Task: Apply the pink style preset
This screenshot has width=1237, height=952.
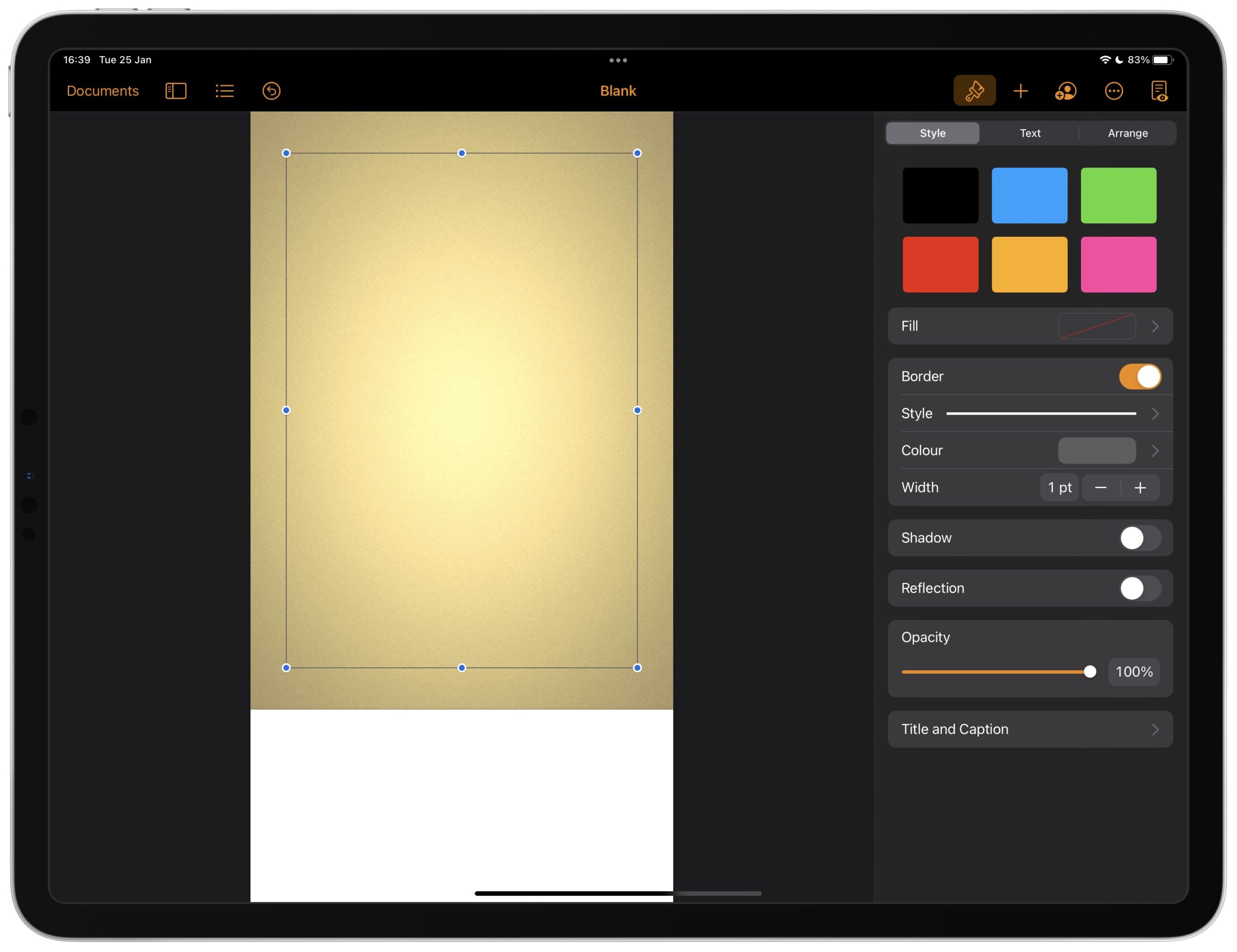Action: coord(1118,264)
